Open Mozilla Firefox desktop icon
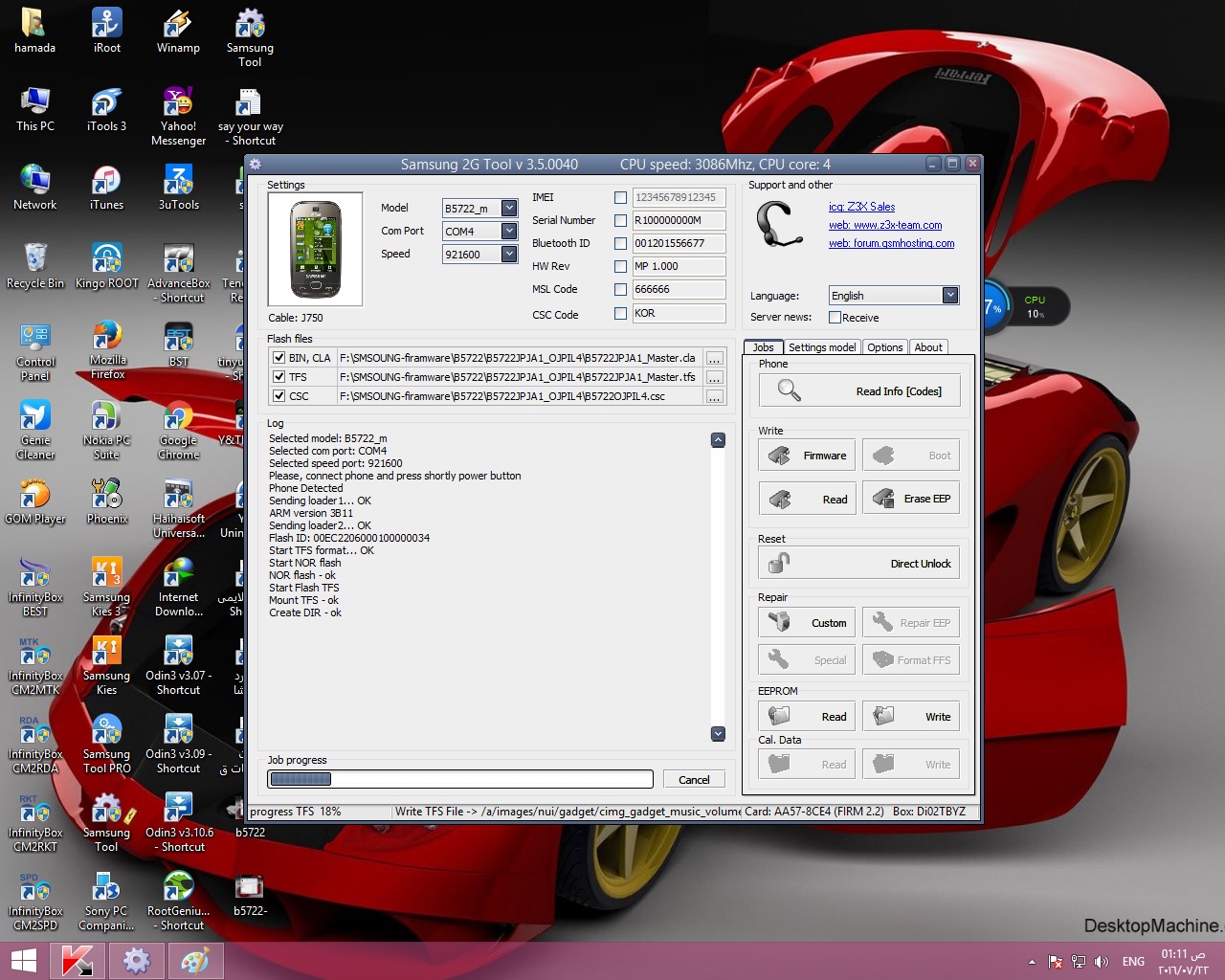This screenshot has width=1225, height=980. coord(107,350)
